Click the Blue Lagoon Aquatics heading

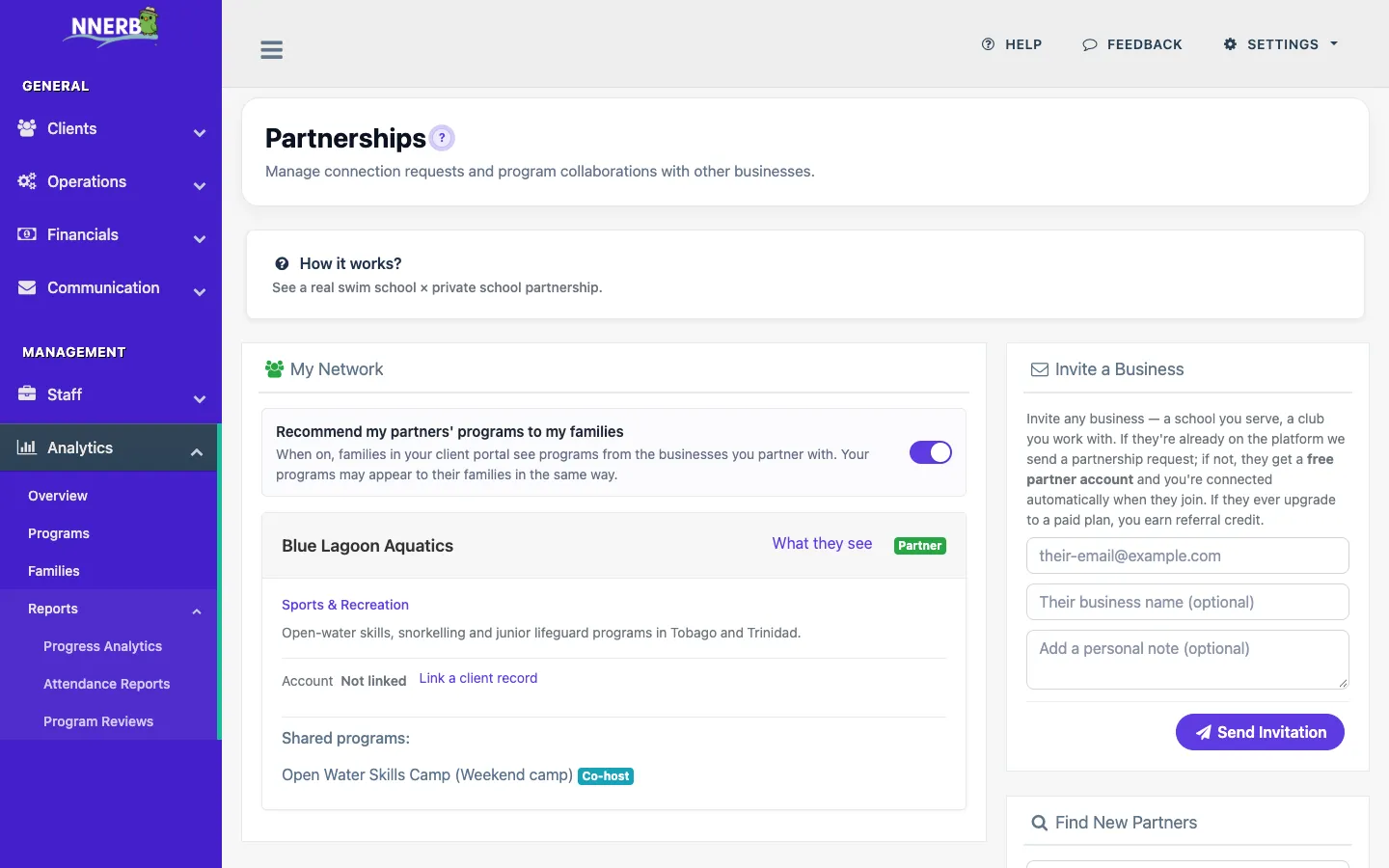point(368,546)
